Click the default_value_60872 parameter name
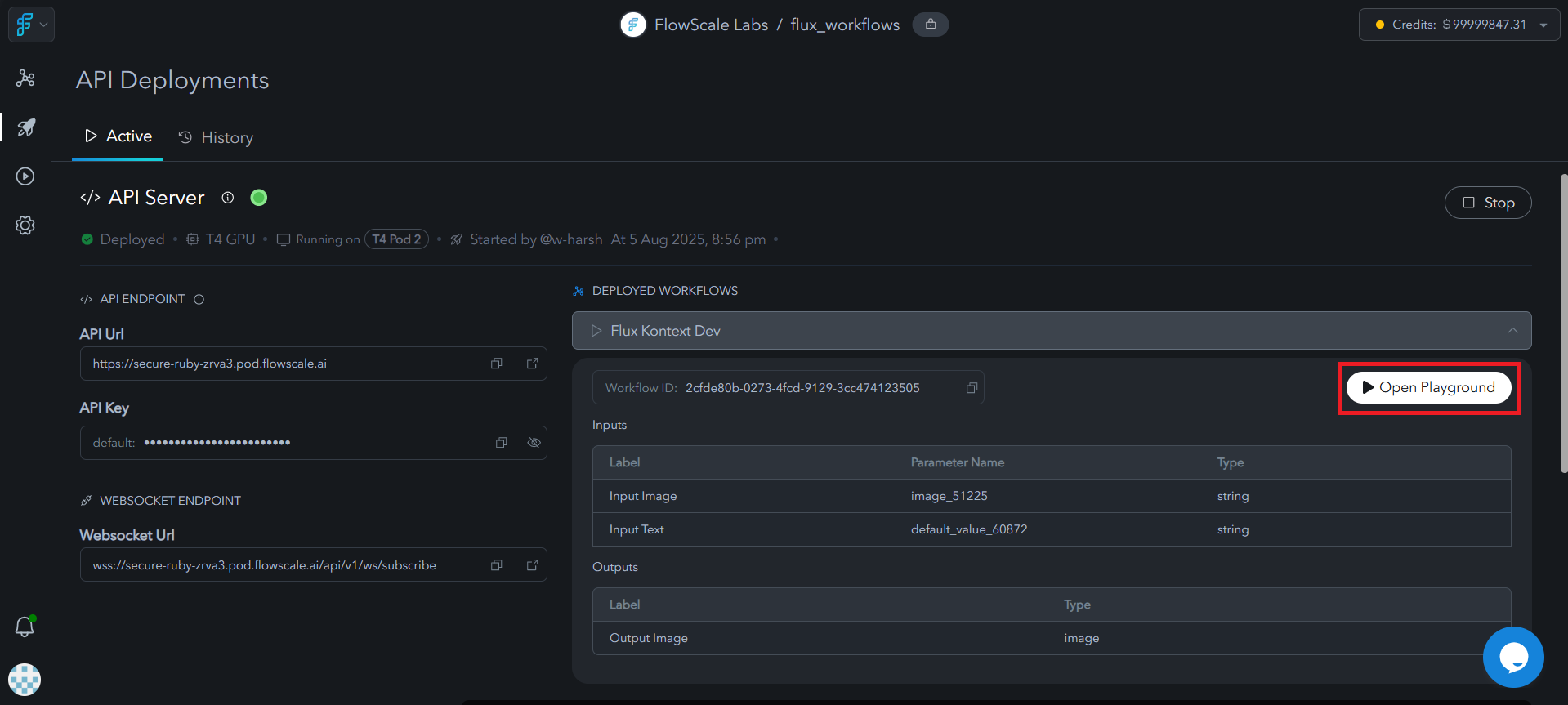This screenshot has width=1568, height=705. point(969,529)
